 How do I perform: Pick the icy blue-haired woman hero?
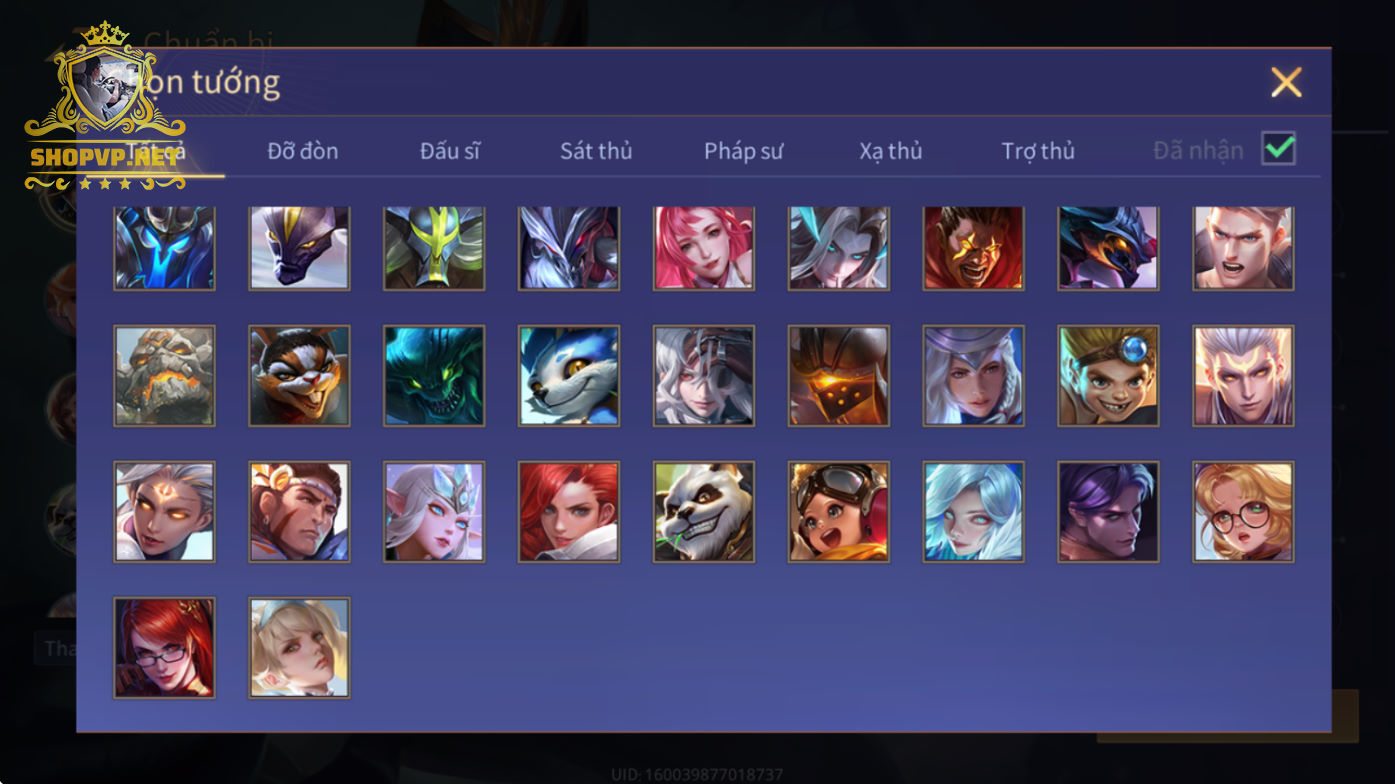(973, 511)
